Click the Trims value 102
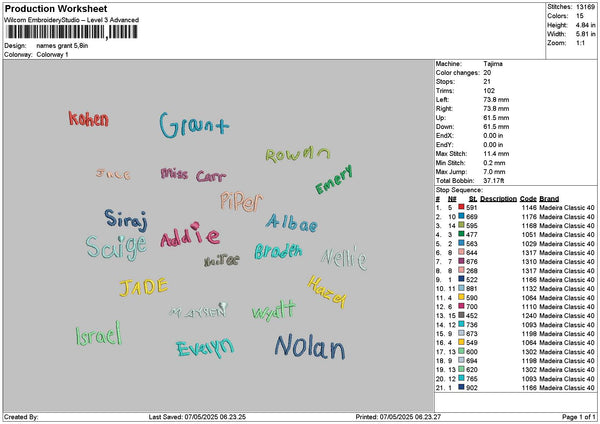The height and width of the screenshot is (424, 600). [489, 91]
